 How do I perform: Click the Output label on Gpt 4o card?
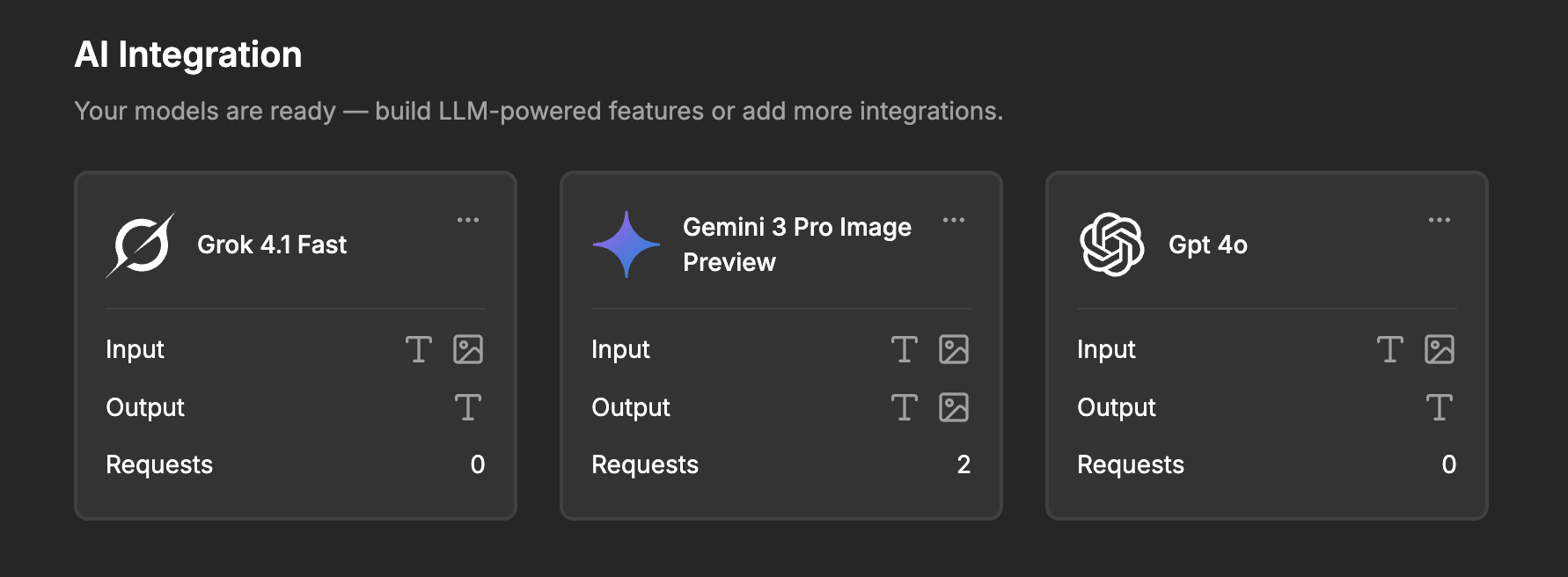pyautogui.click(x=1117, y=407)
